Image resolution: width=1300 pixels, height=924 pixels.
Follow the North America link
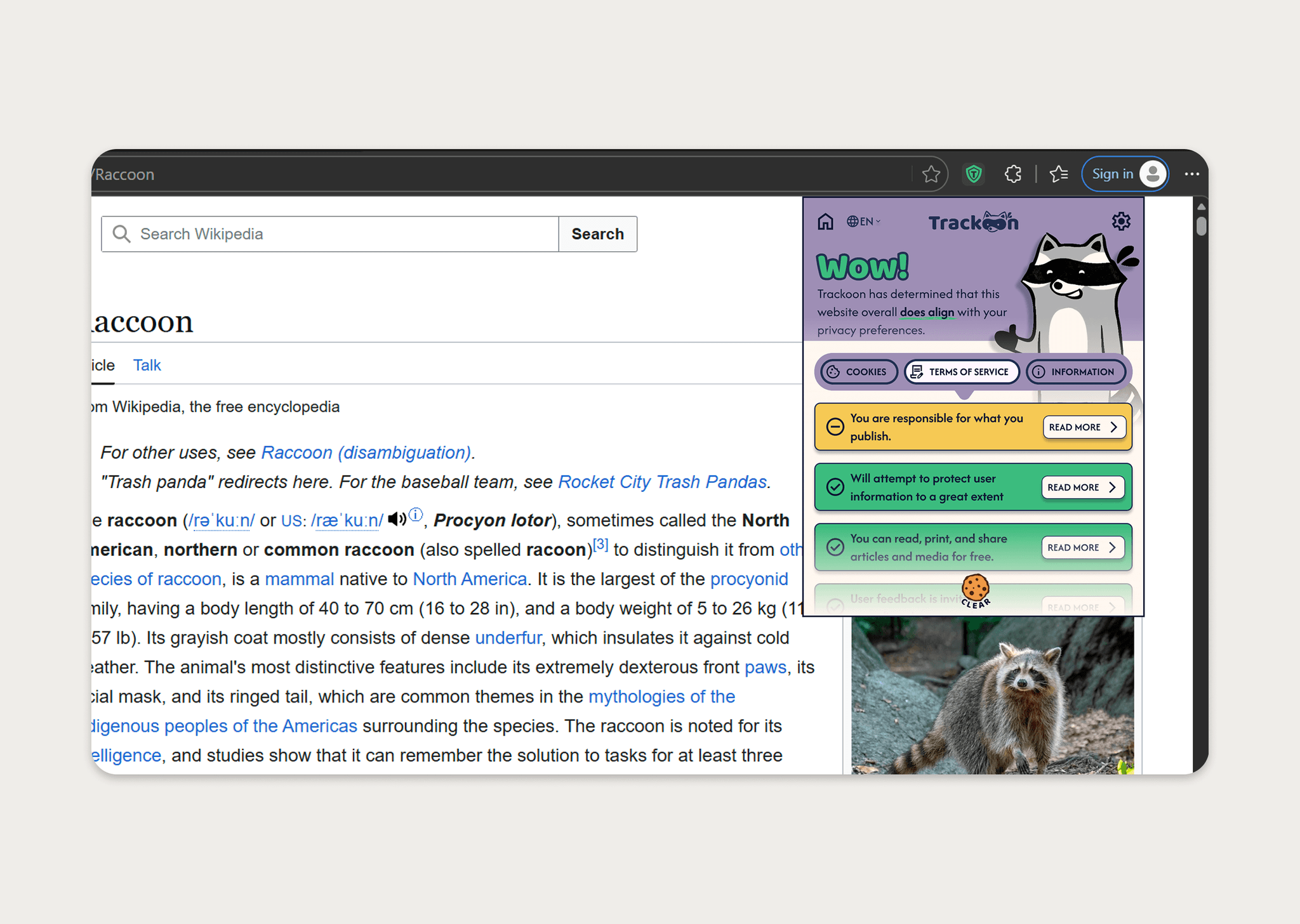(x=470, y=579)
